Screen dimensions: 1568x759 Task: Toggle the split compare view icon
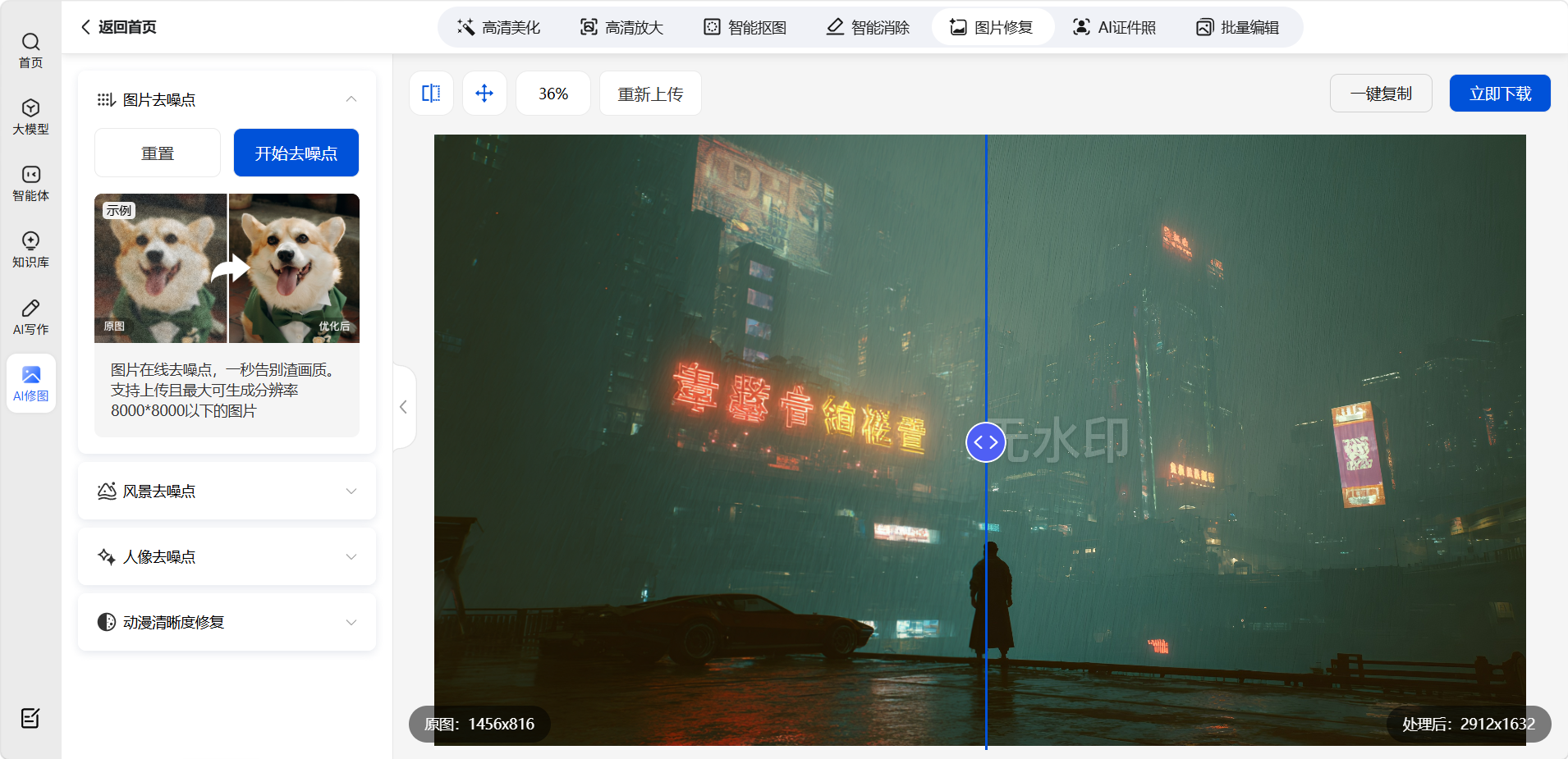(431, 94)
